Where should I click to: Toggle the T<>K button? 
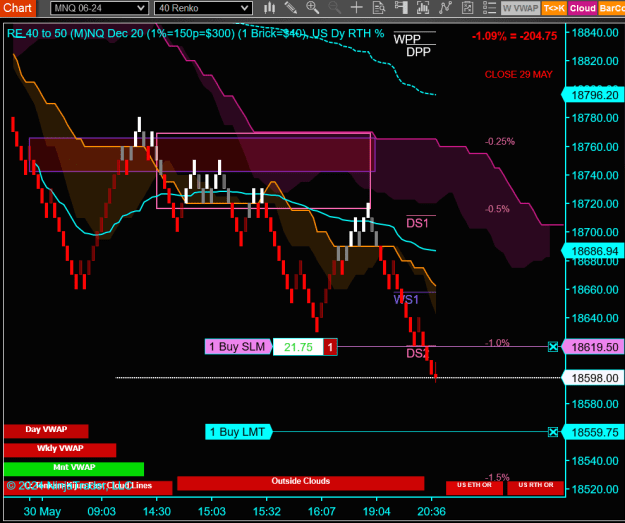click(x=554, y=8)
